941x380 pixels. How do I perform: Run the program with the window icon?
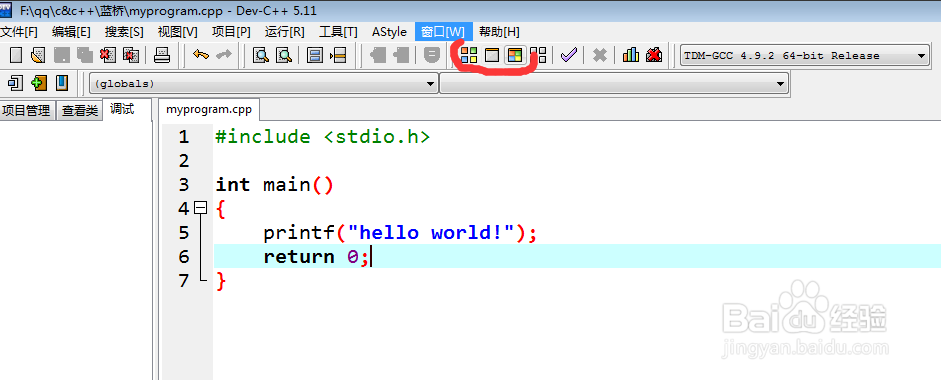click(x=492, y=56)
